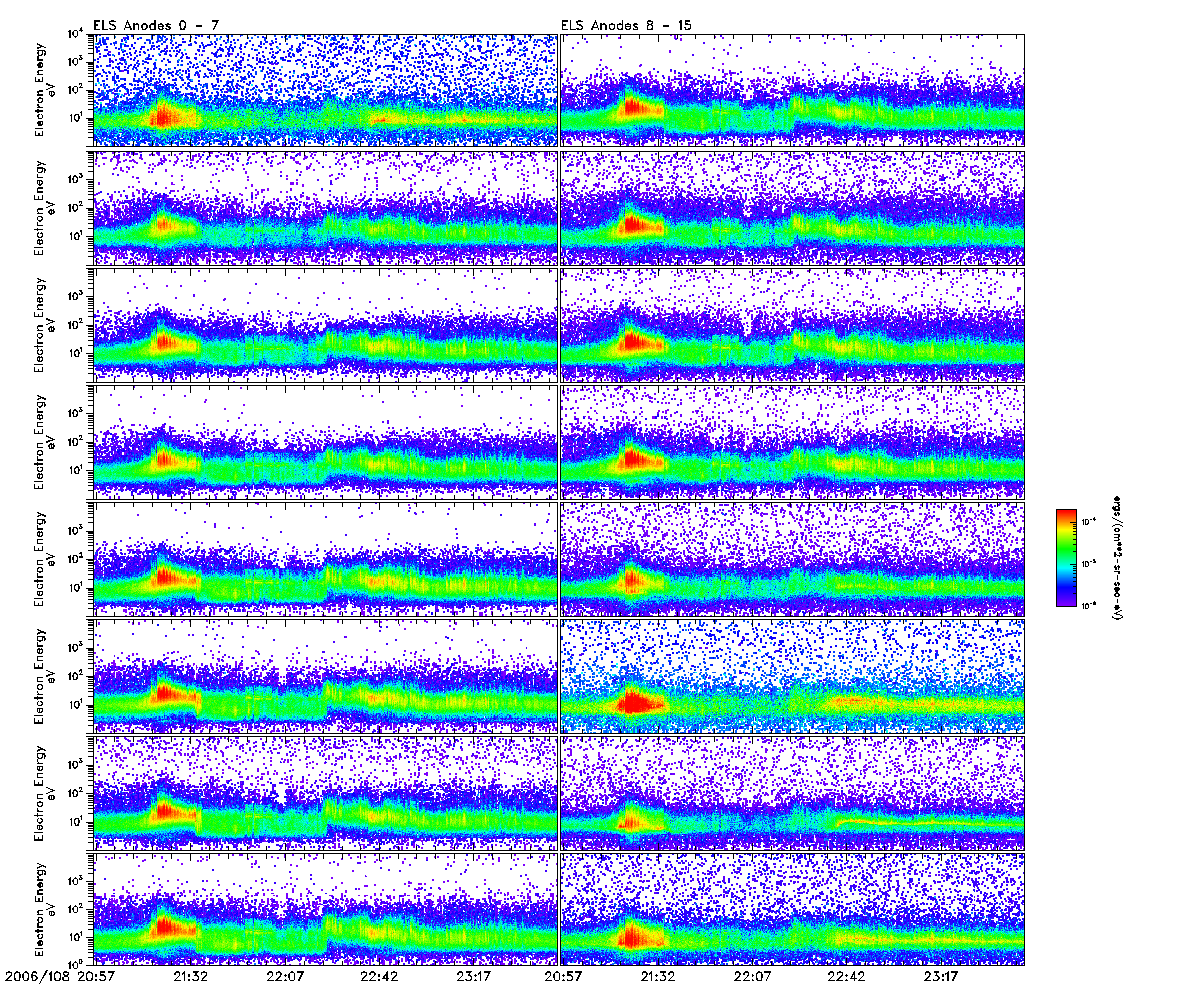Click the third row's "Electron Energy" axis label

(x=41, y=324)
